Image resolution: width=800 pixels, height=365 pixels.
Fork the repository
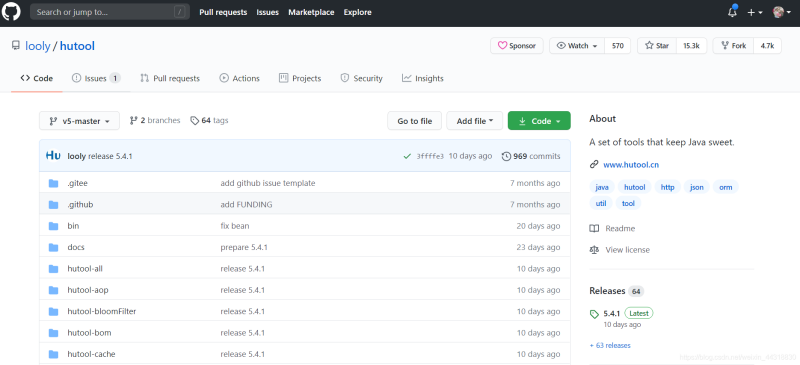[x=733, y=45]
